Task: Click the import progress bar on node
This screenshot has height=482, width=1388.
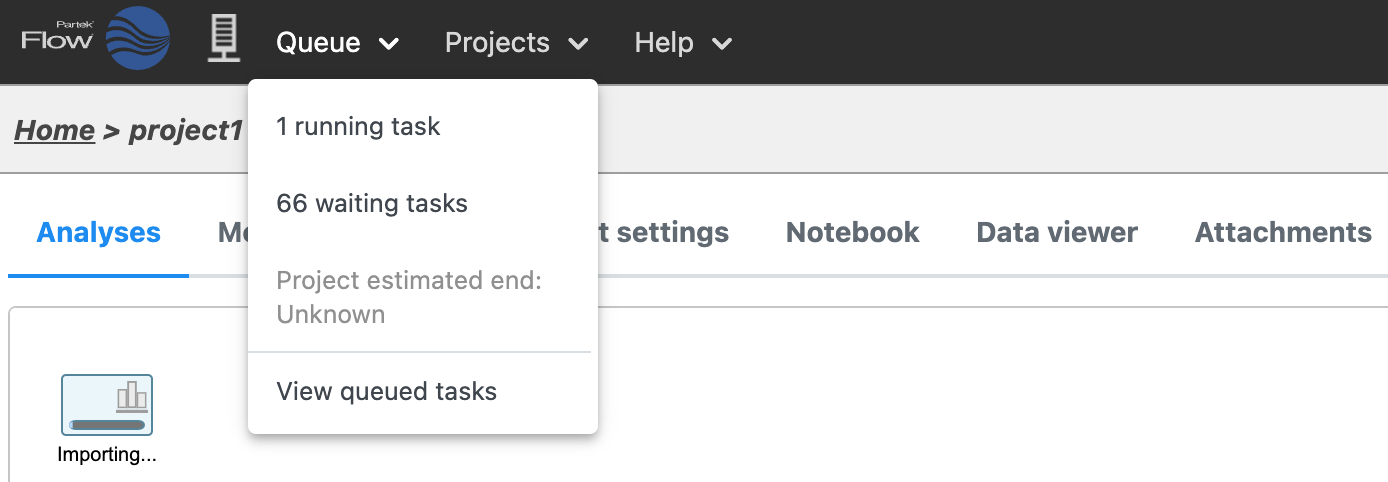Action: pos(107,425)
